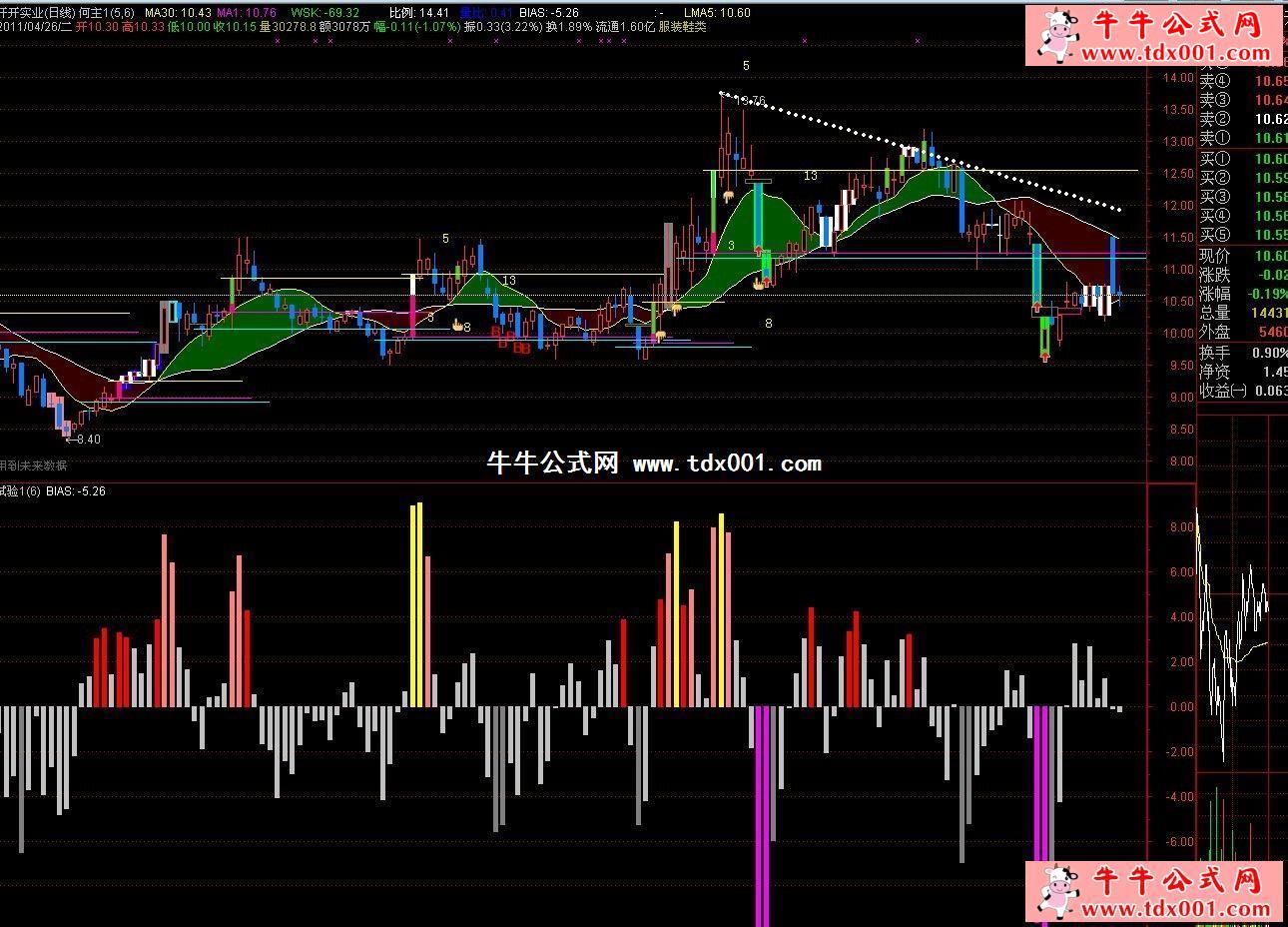Click the center 牛牛公式网 www.tdx001.com watermark
The width and height of the screenshot is (1288, 927).
(x=653, y=463)
